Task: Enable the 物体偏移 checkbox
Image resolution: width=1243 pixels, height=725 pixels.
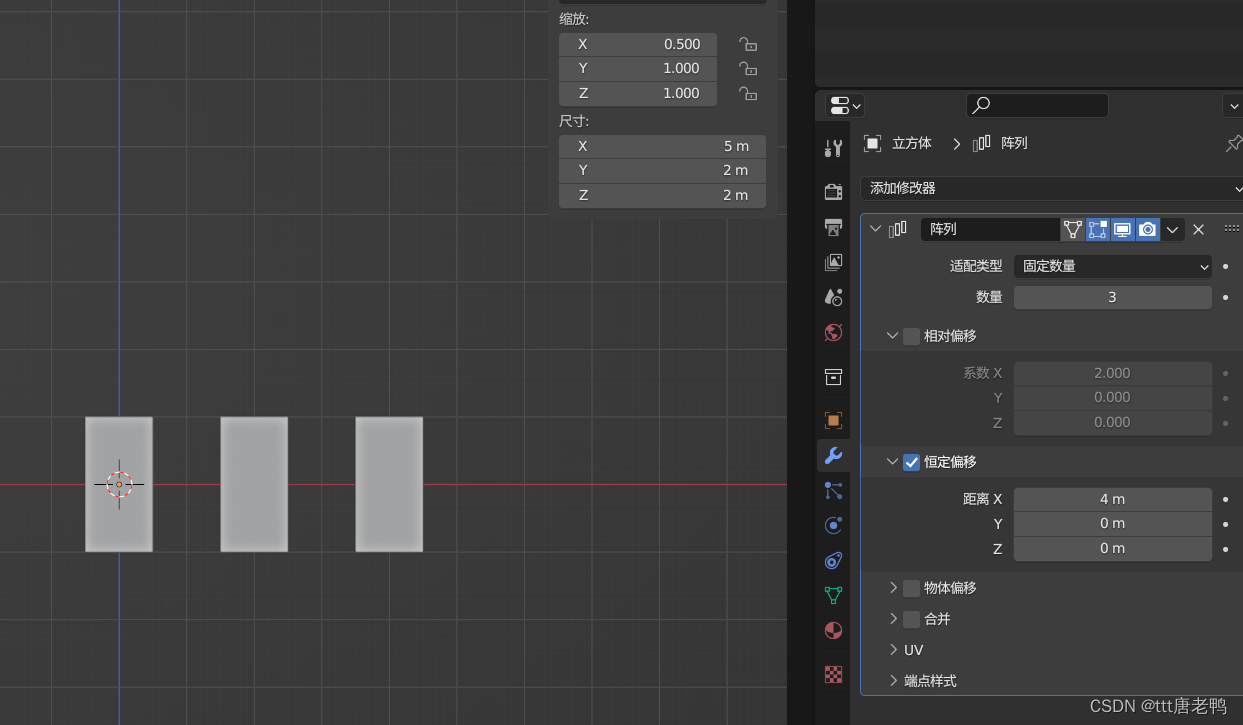Action: coord(911,588)
